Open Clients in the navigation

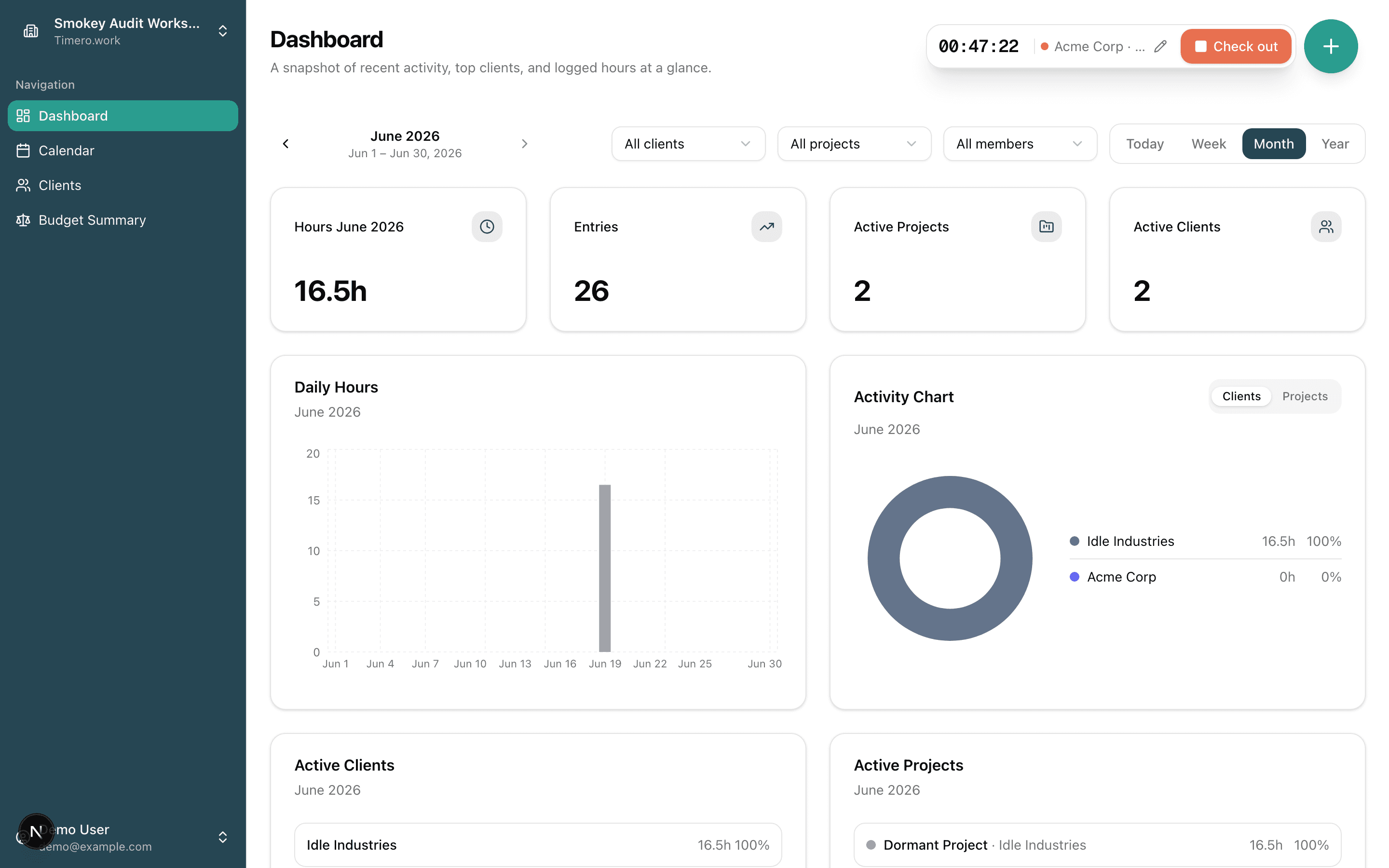pyautogui.click(x=123, y=186)
